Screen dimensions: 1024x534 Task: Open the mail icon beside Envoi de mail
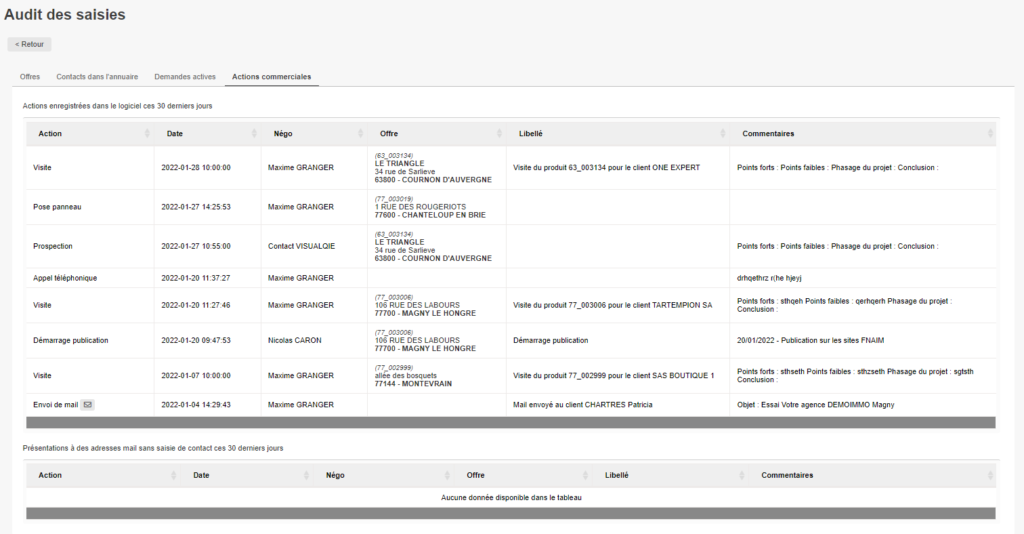point(87,405)
